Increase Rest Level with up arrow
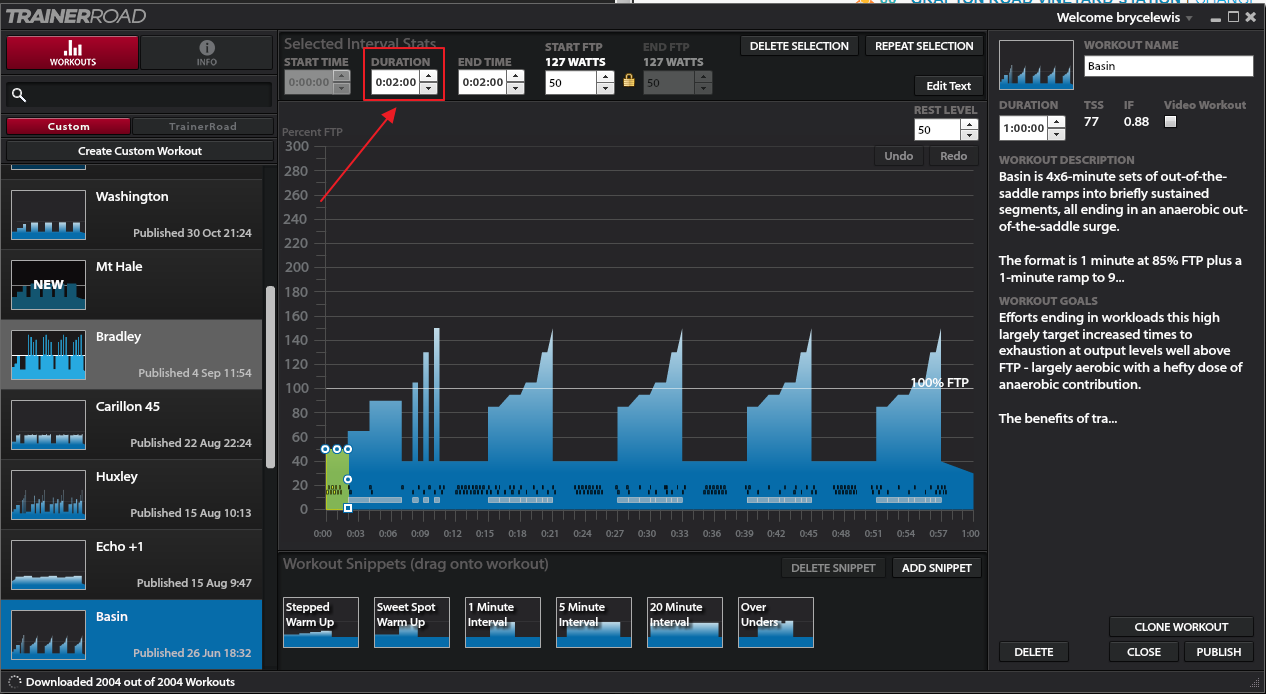The height and width of the screenshot is (694, 1266). (969, 124)
